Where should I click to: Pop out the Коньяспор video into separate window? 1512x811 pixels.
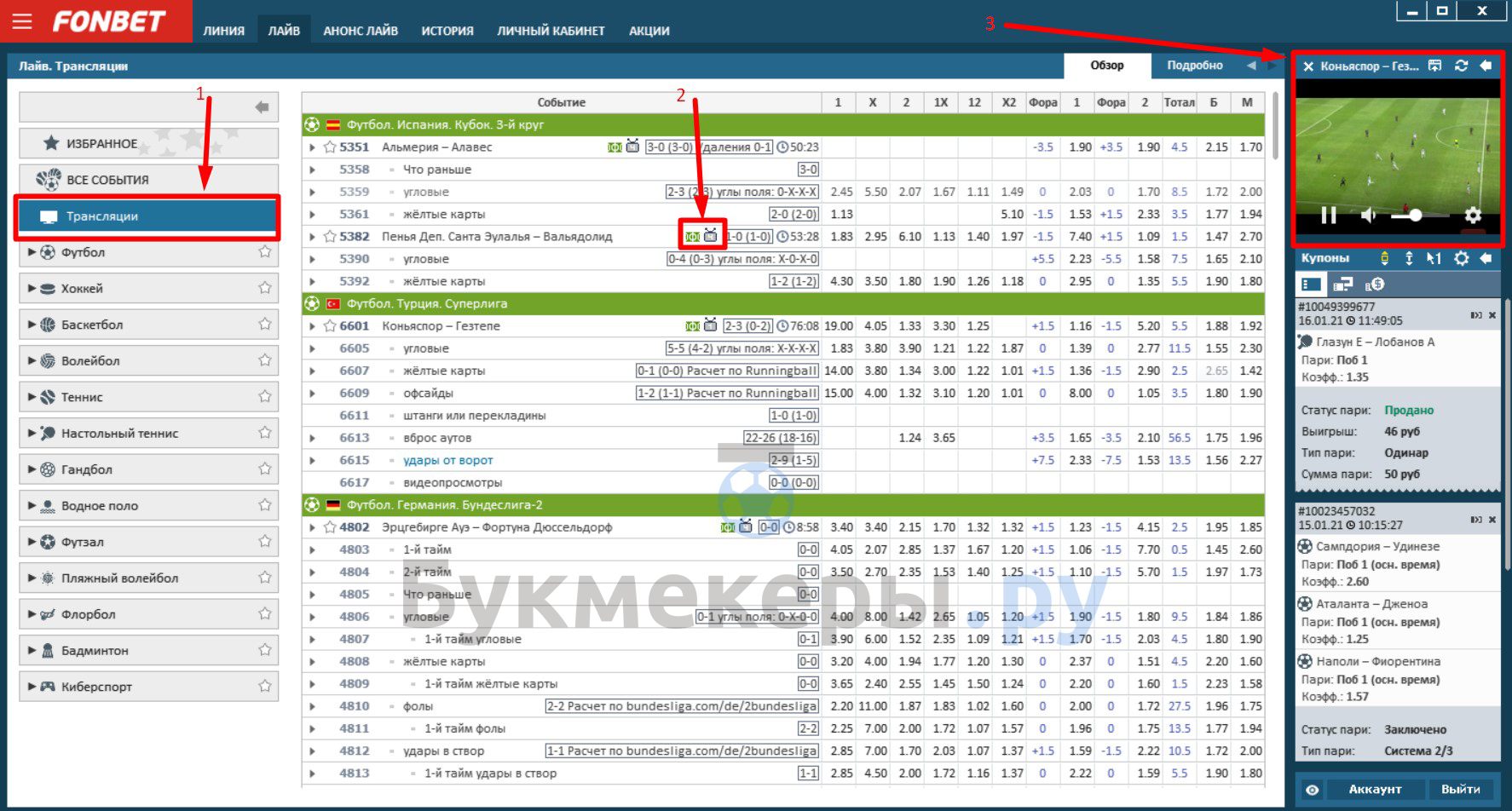[x=1435, y=66]
